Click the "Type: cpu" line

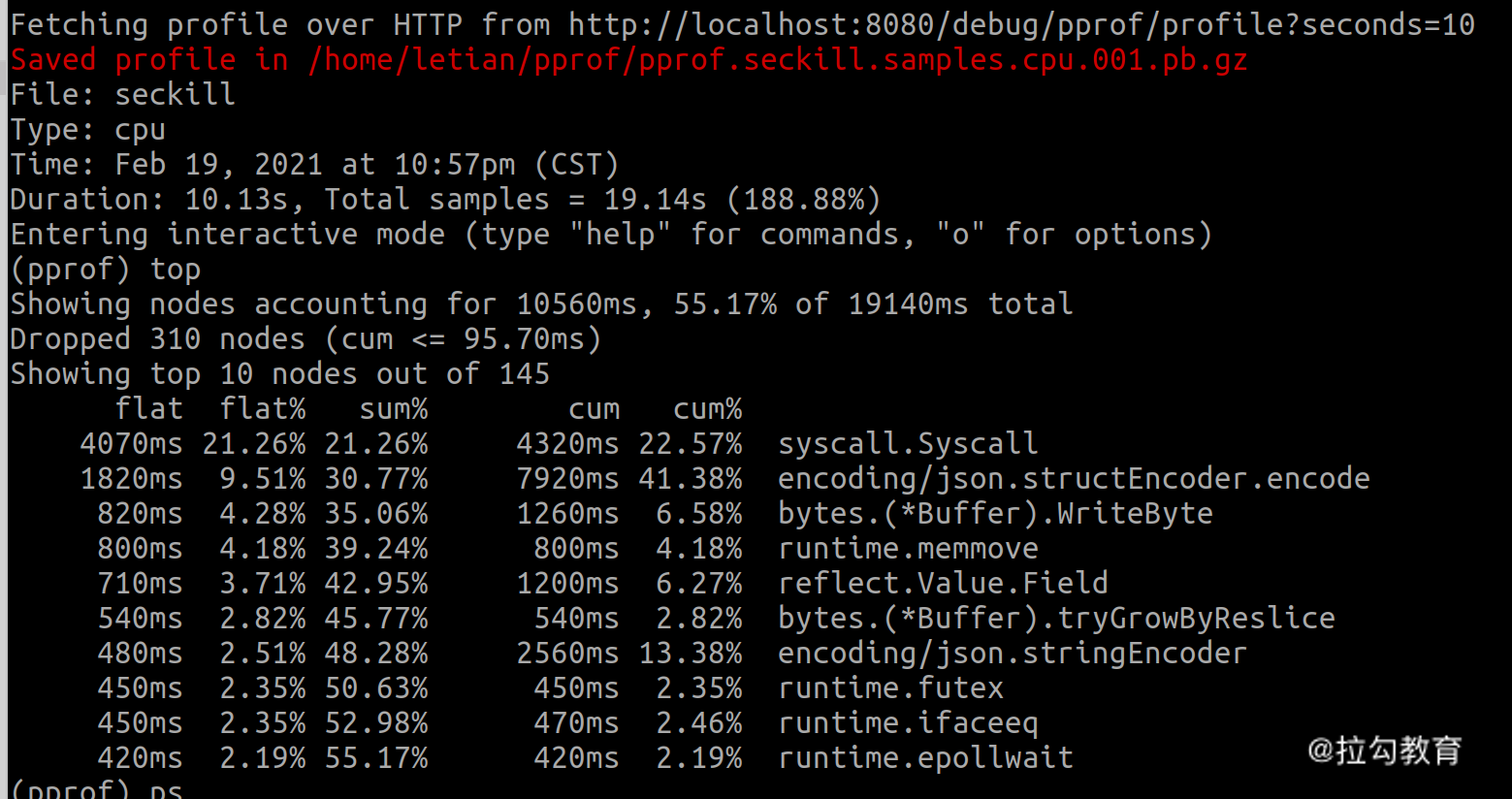pos(87,129)
